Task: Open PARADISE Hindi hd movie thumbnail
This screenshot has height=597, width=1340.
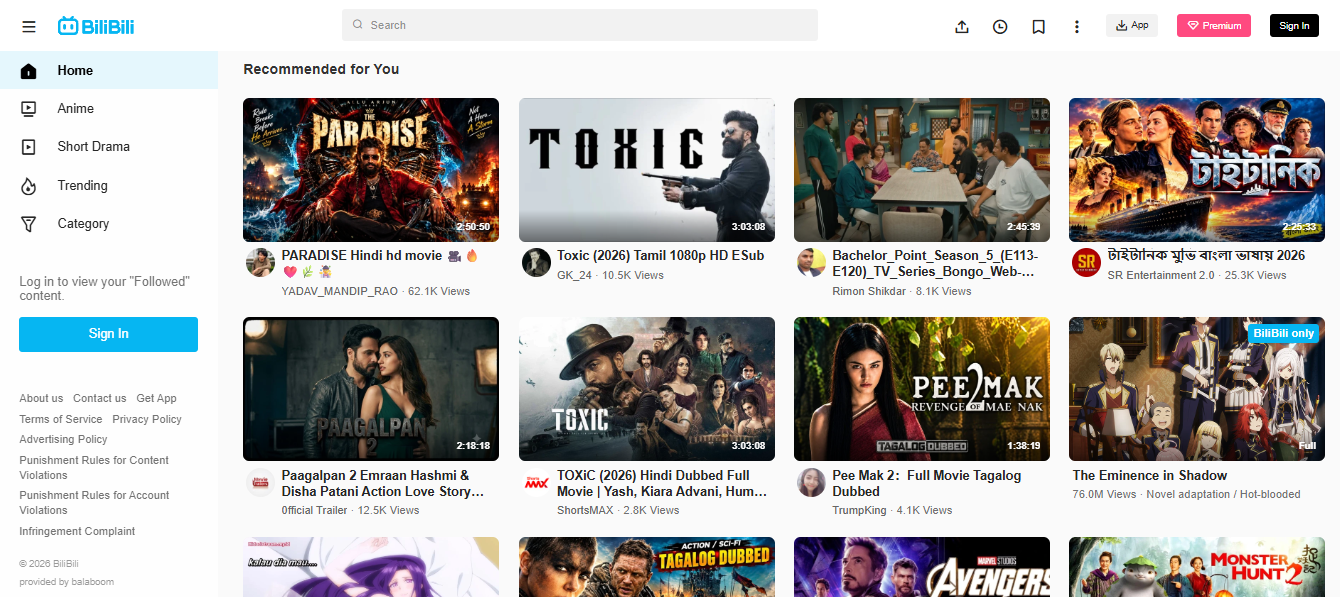Action: [371, 170]
